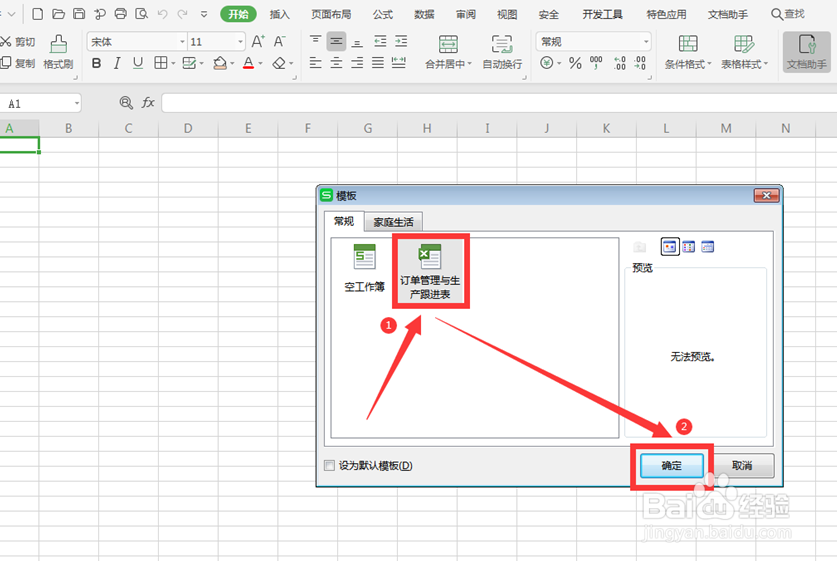Align text to top of cell
Image resolution: width=837 pixels, height=561 pixels.
coord(315,41)
